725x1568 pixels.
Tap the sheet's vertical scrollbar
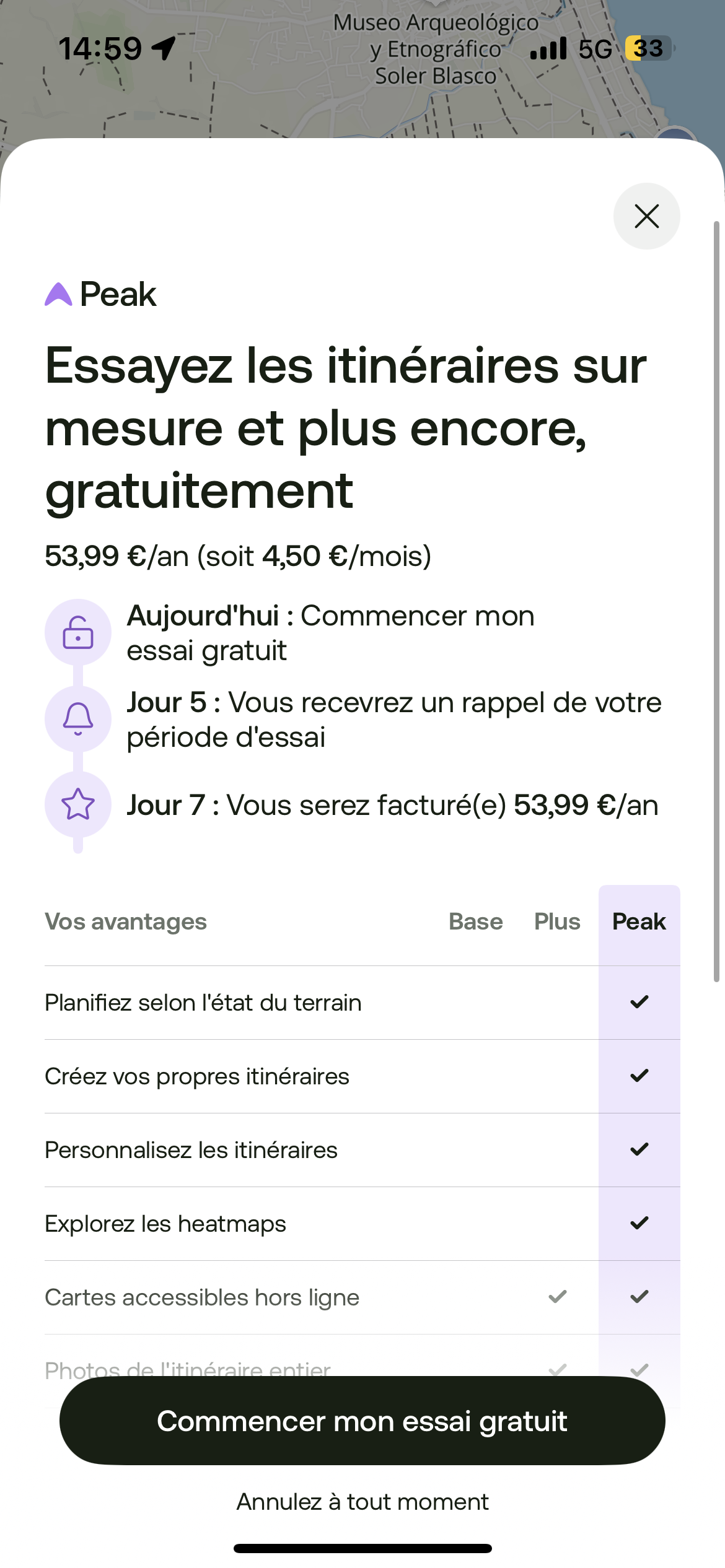(716, 601)
